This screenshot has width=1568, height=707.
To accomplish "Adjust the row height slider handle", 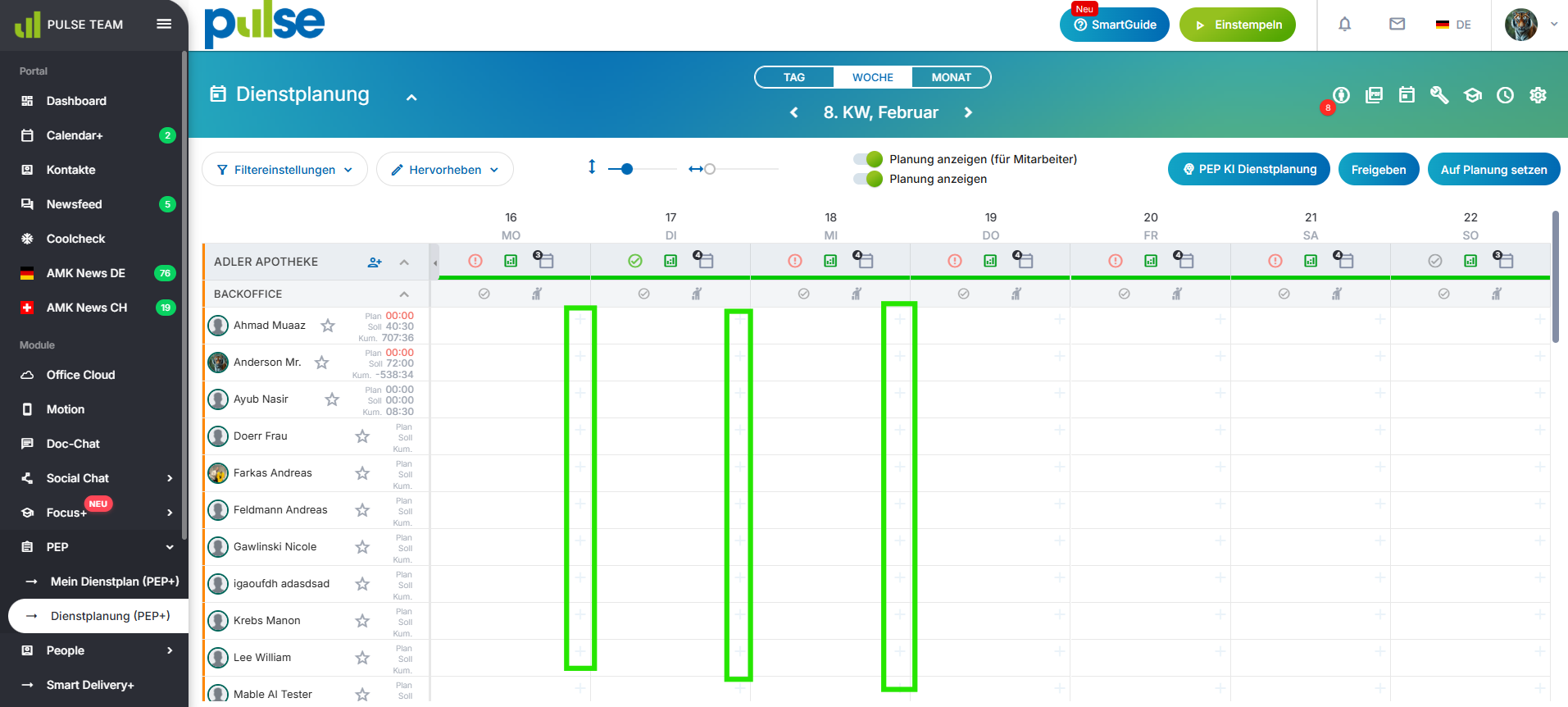I will (627, 169).
